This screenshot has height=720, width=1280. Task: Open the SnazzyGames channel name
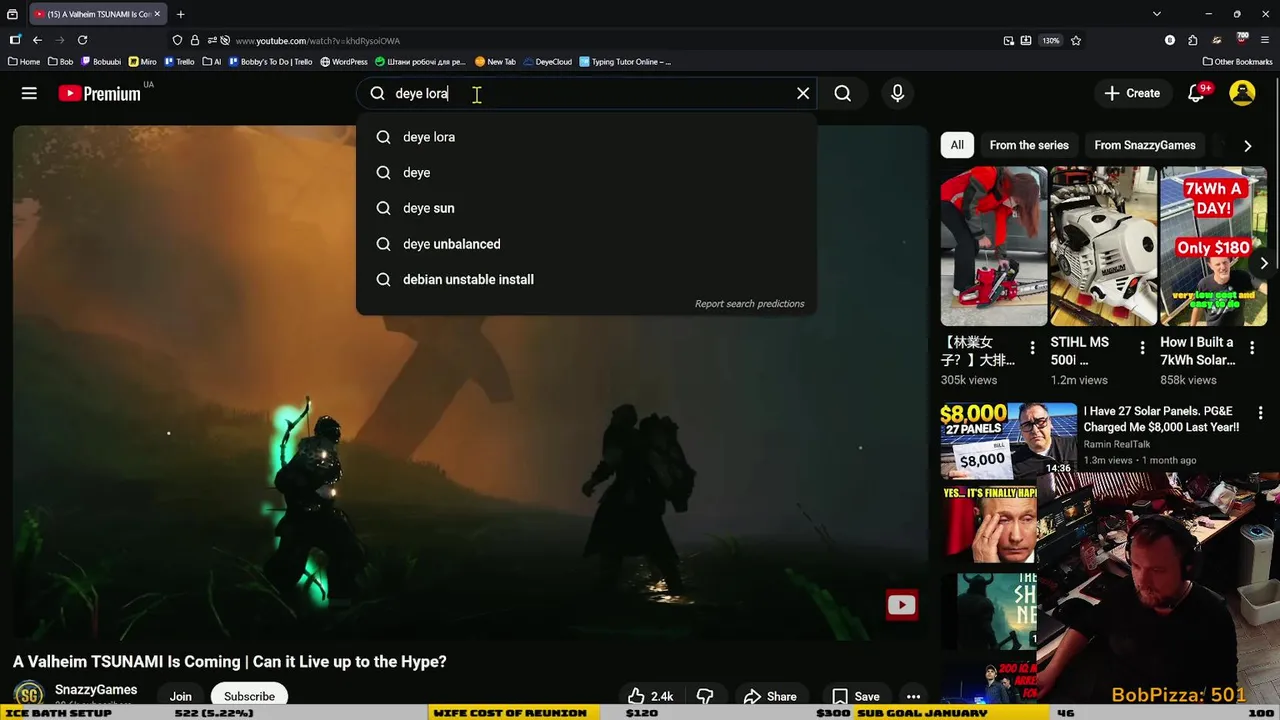pos(96,690)
